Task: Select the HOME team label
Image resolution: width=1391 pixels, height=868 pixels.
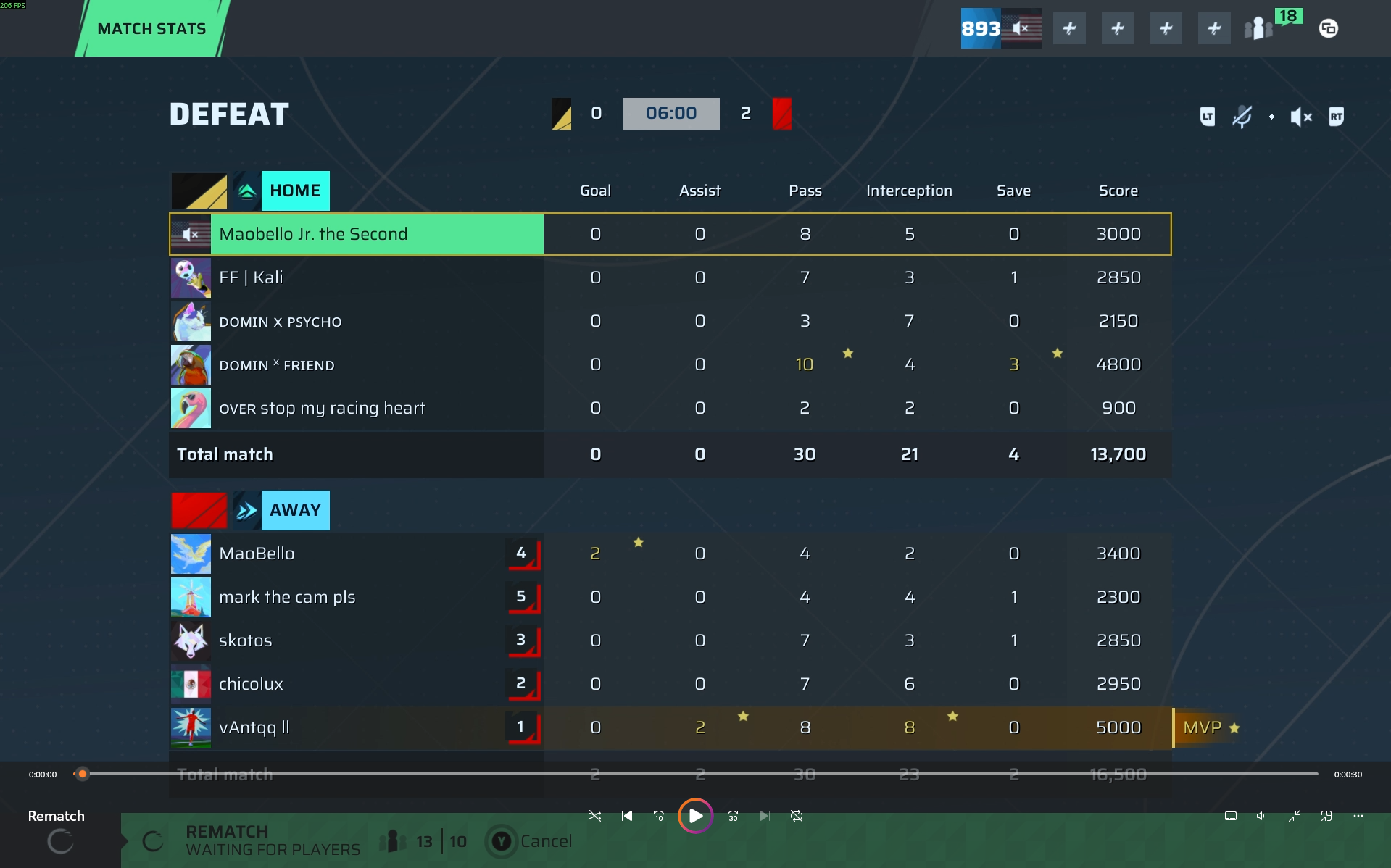Action: pyautogui.click(x=295, y=191)
